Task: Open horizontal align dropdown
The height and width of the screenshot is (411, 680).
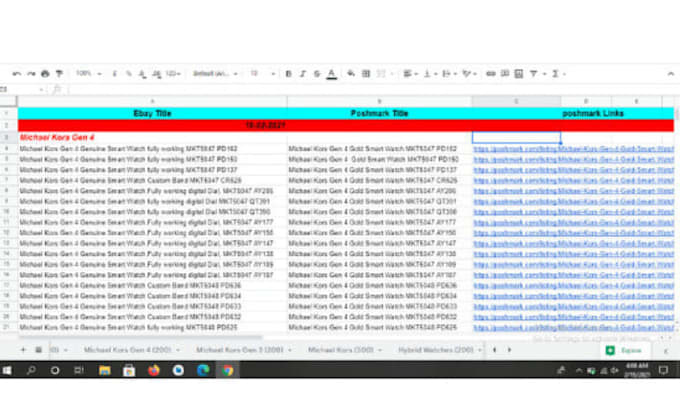Action: pyautogui.click(x=410, y=74)
